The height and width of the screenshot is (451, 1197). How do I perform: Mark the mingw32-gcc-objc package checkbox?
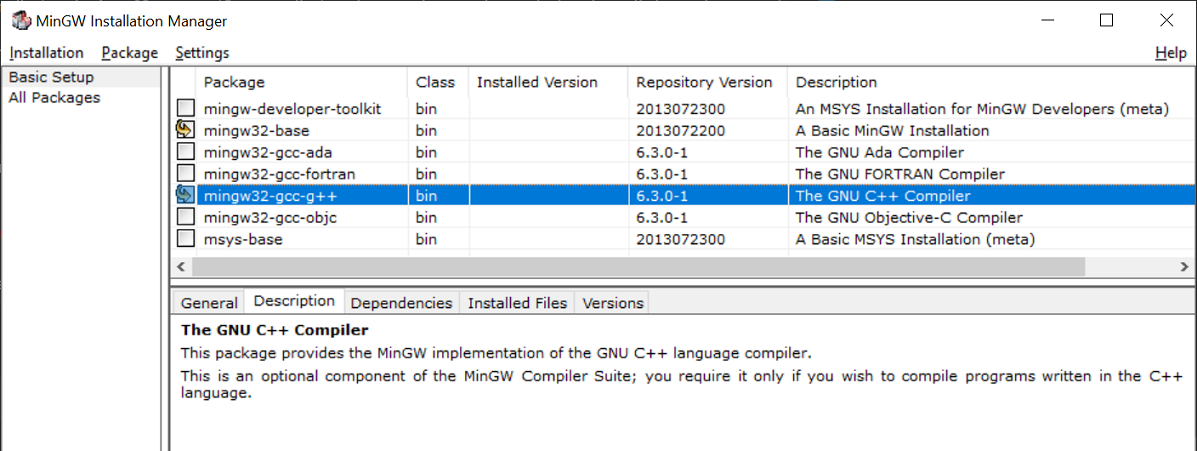click(x=186, y=217)
